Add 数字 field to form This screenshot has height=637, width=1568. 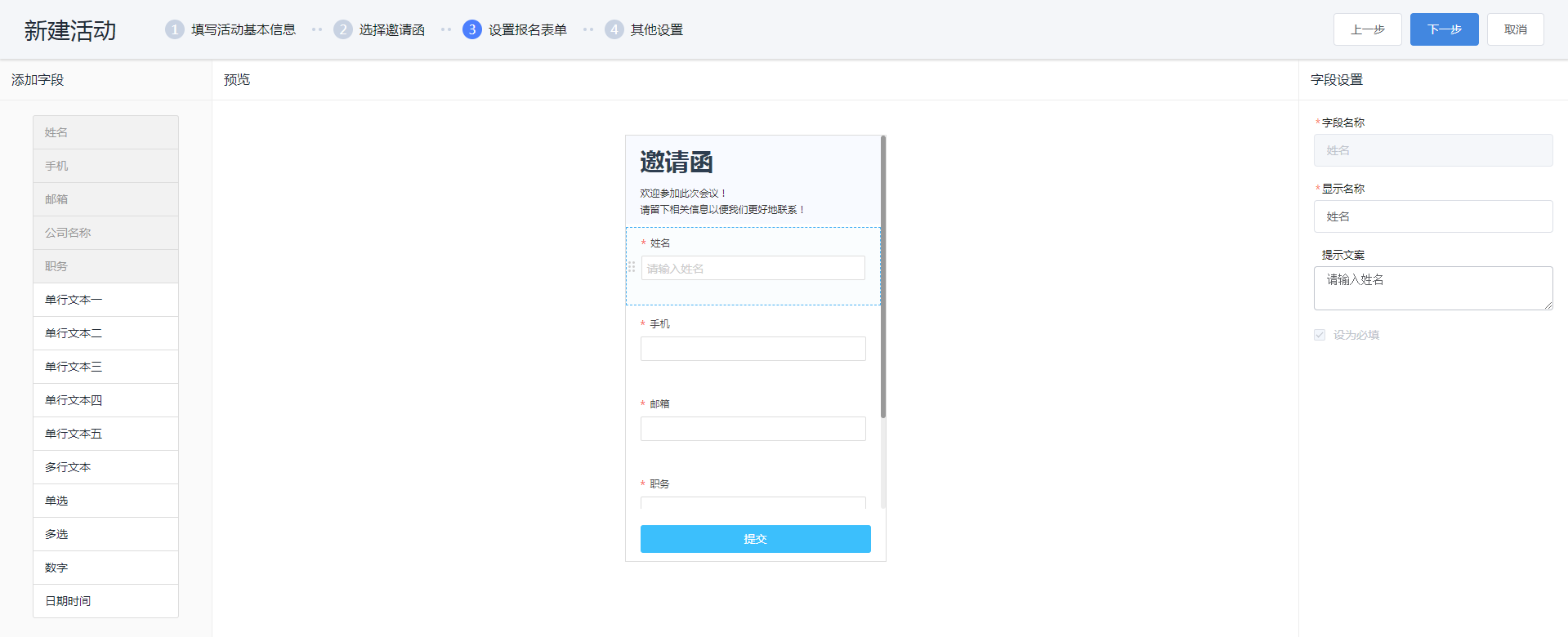tap(105, 568)
